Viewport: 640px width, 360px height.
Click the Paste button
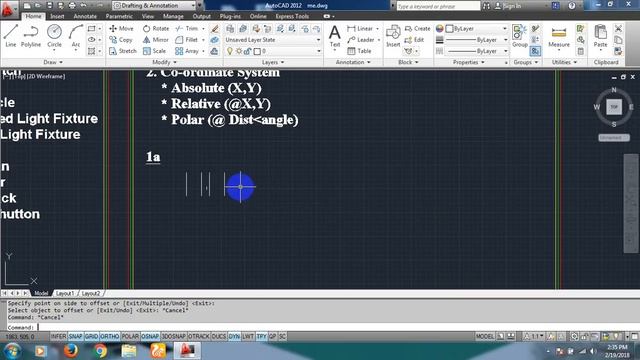600,36
